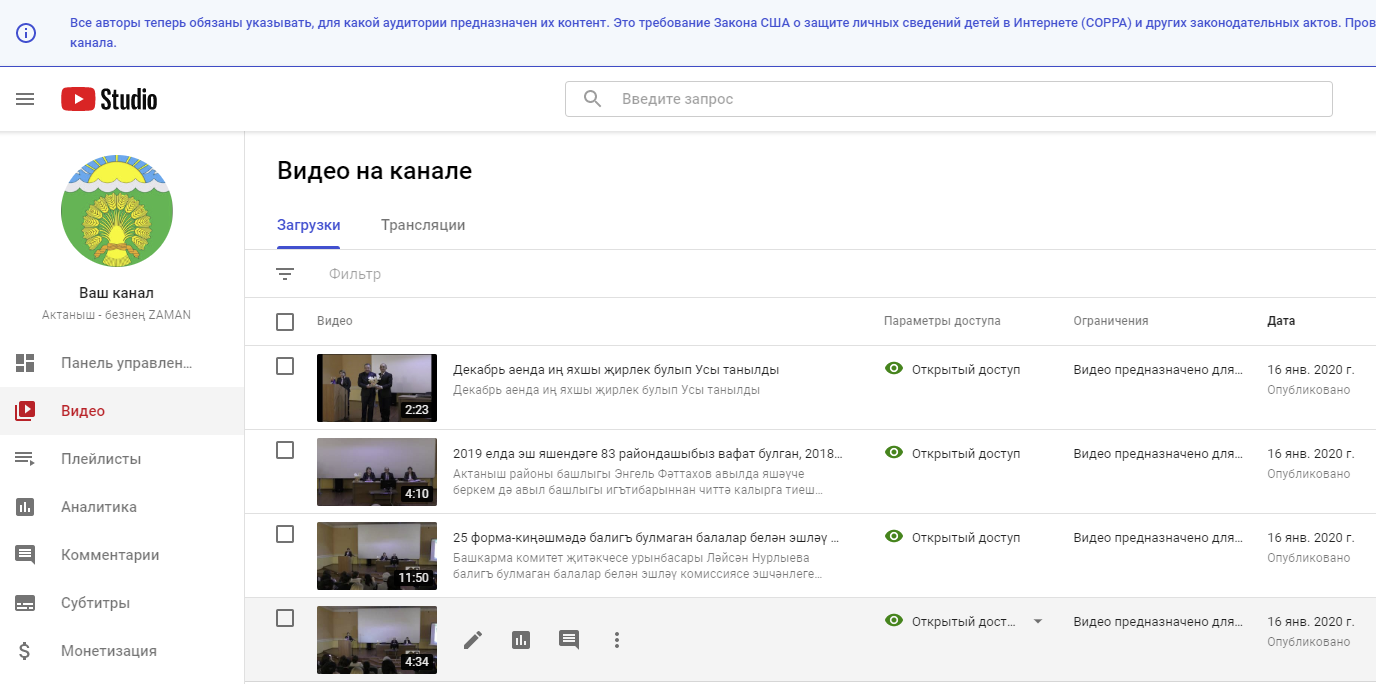The image size is (1376, 684).
Task: Sort by the Дата column header
Action: click(x=1281, y=321)
